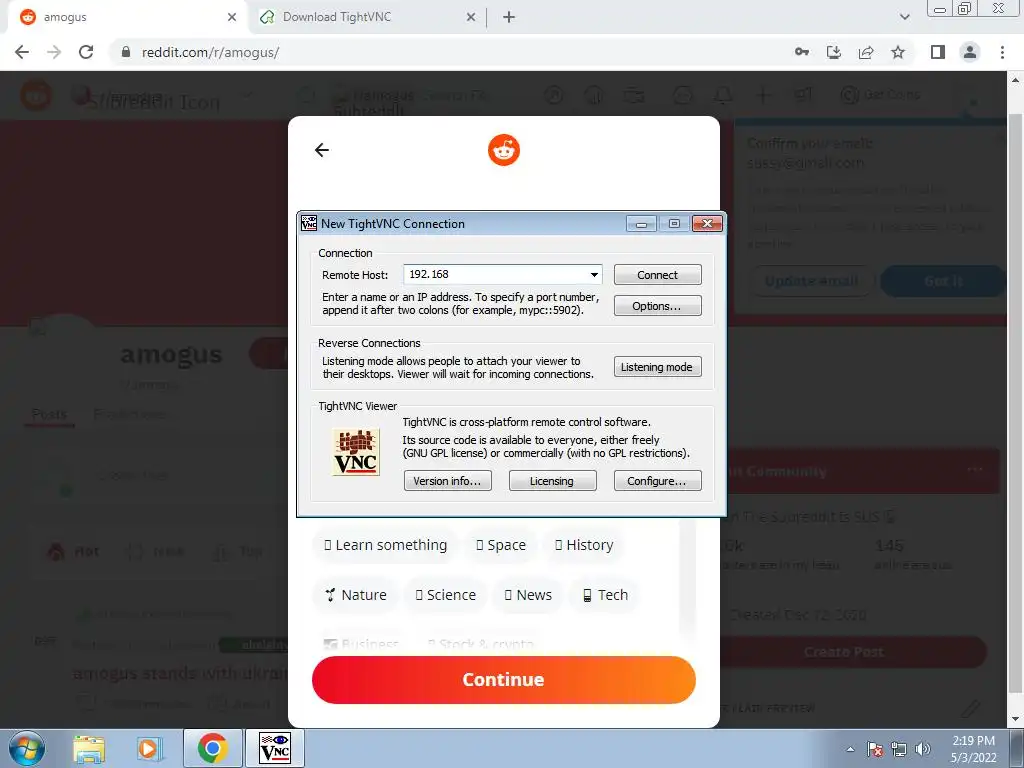Close the amogus tab
This screenshot has height=768, width=1024.
[232, 18]
